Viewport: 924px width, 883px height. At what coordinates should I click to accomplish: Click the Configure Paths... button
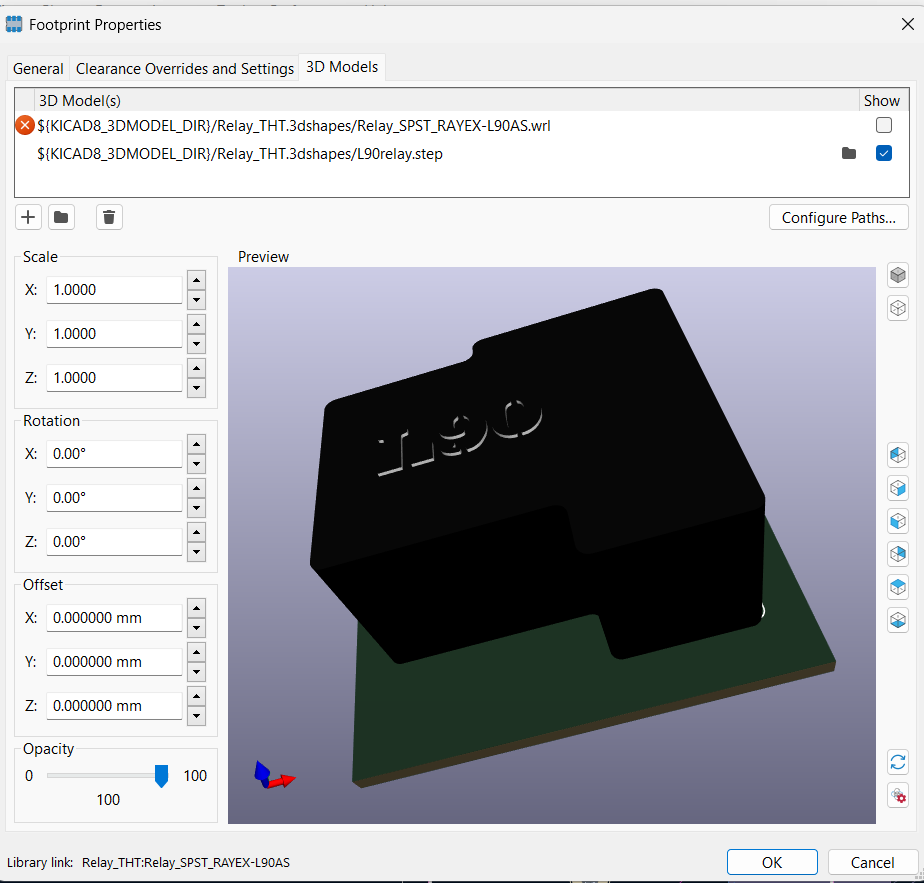tap(838, 218)
